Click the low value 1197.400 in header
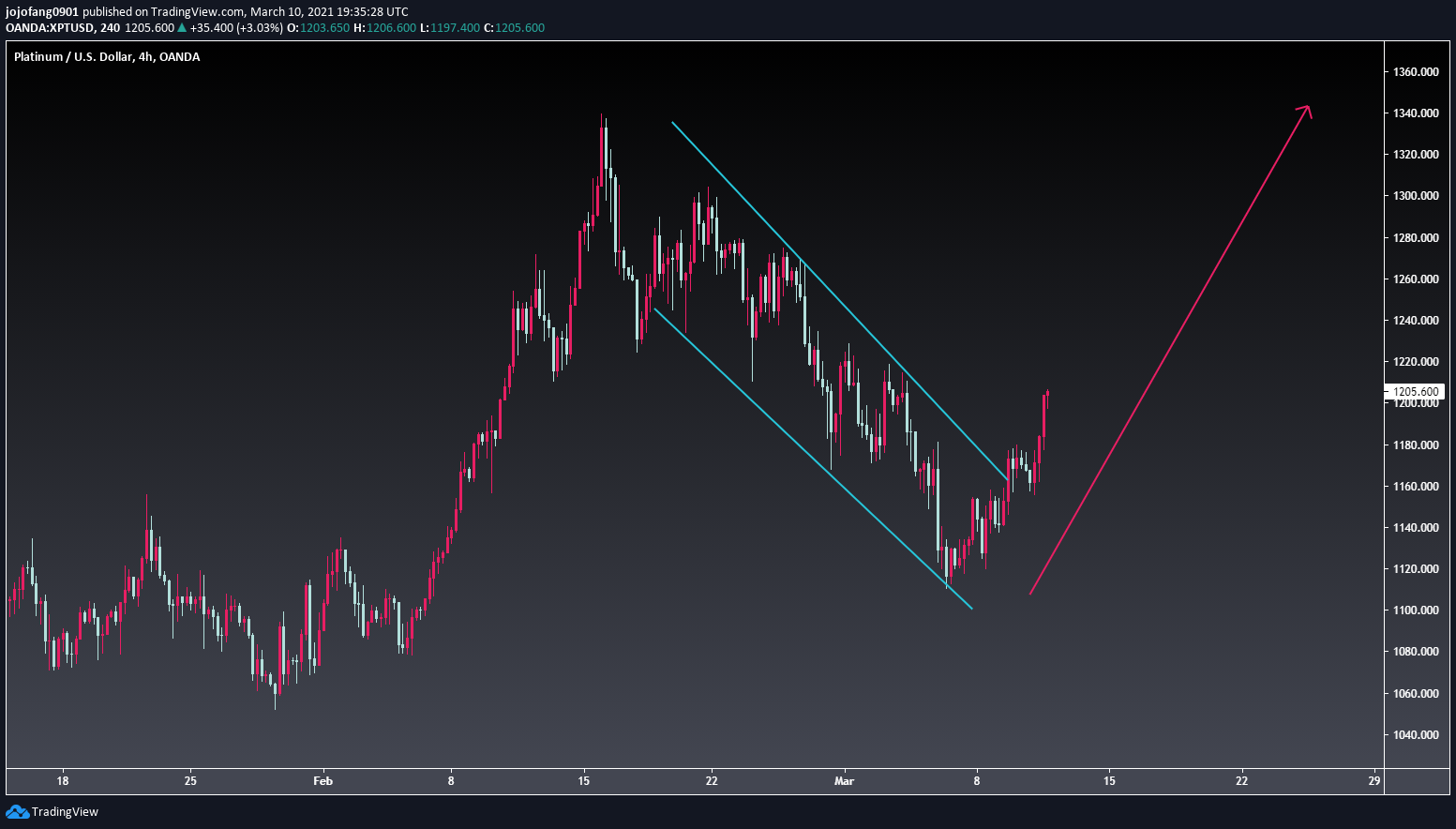 (455, 28)
